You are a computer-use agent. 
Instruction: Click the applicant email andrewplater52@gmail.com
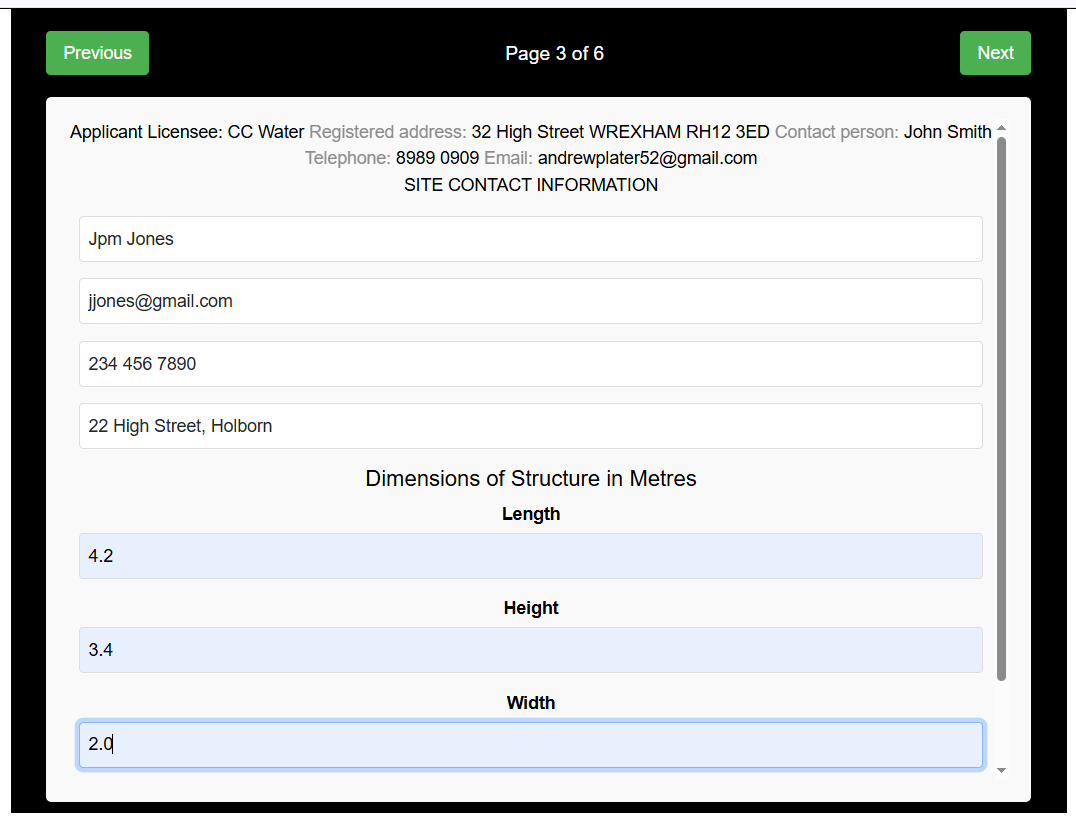click(x=647, y=157)
